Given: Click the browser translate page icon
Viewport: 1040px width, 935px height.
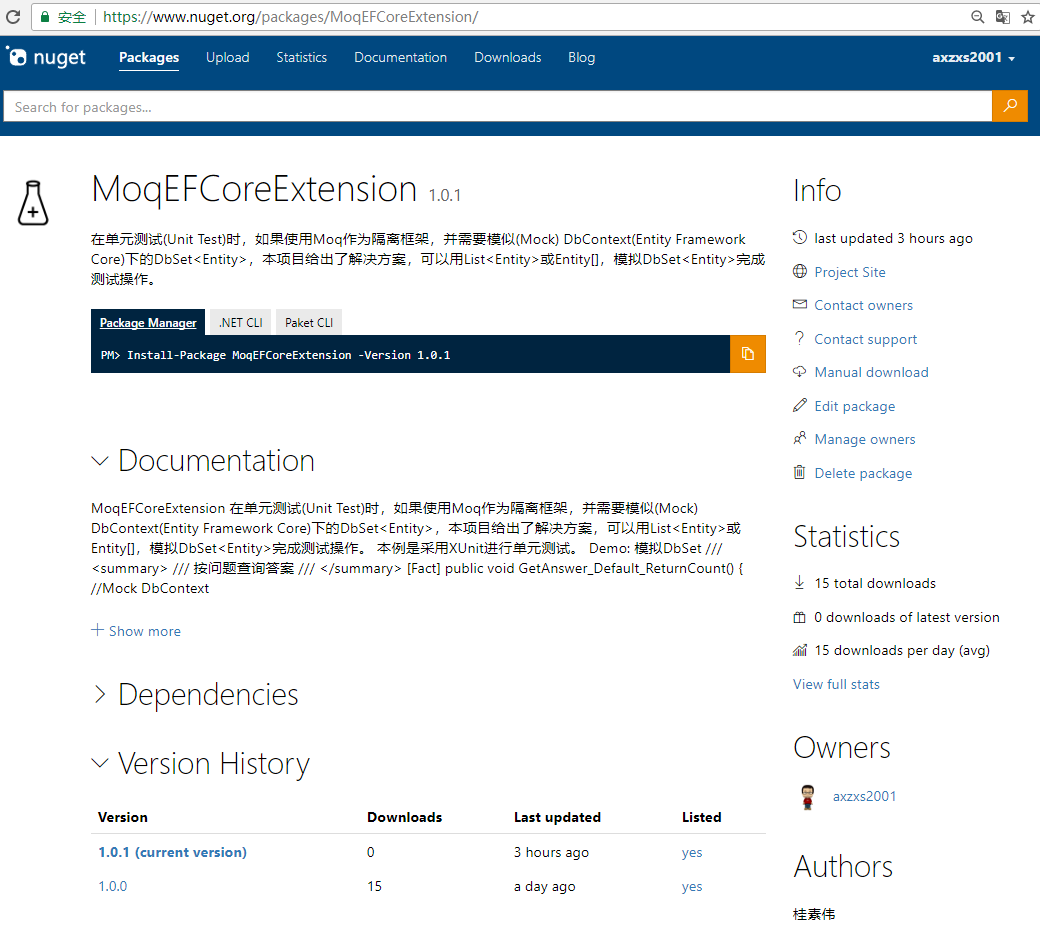Looking at the screenshot, I should (1002, 17).
